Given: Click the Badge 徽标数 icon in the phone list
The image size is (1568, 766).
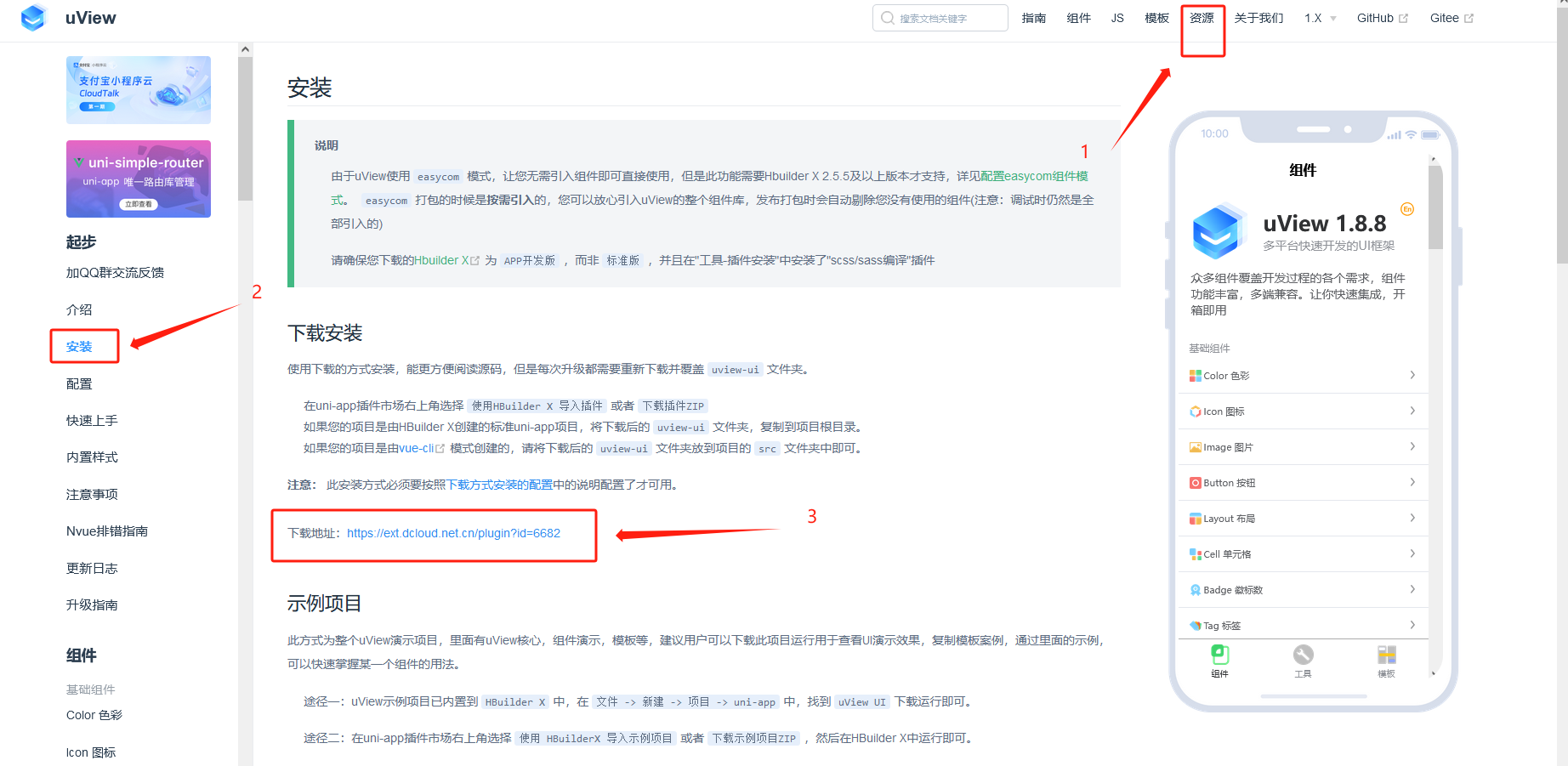Looking at the screenshot, I should [x=1196, y=590].
